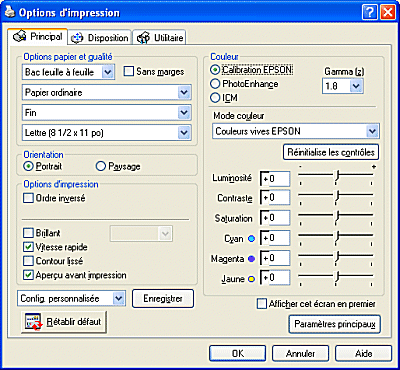The width and height of the screenshot is (400, 370).
Task: Open help with the Aide button
Action: [363, 353]
